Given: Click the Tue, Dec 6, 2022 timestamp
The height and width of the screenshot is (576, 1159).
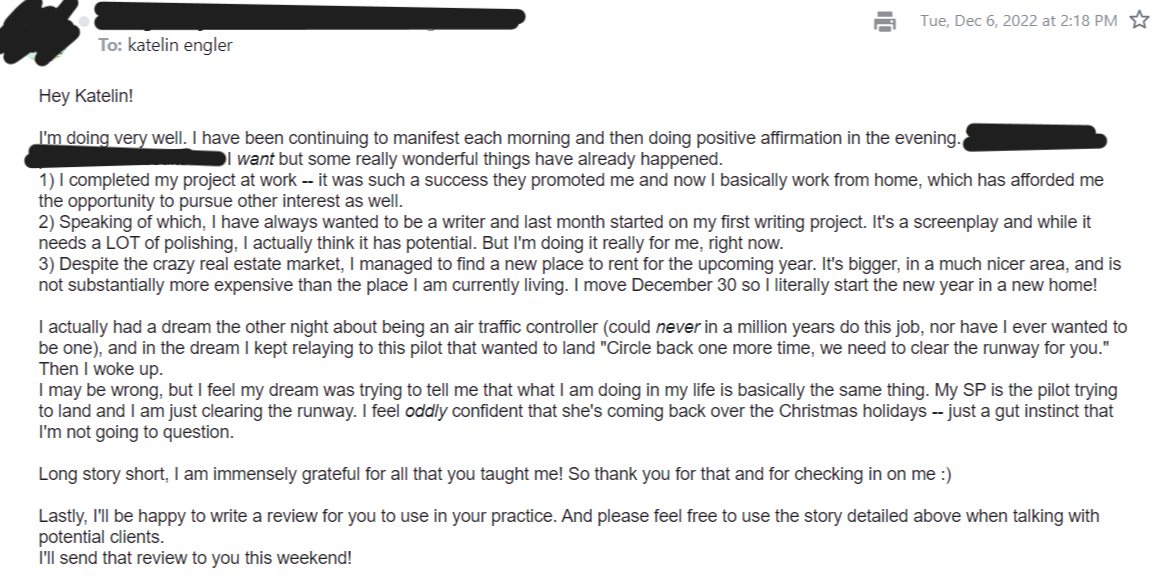Looking at the screenshot, I should click(1019, 21).
